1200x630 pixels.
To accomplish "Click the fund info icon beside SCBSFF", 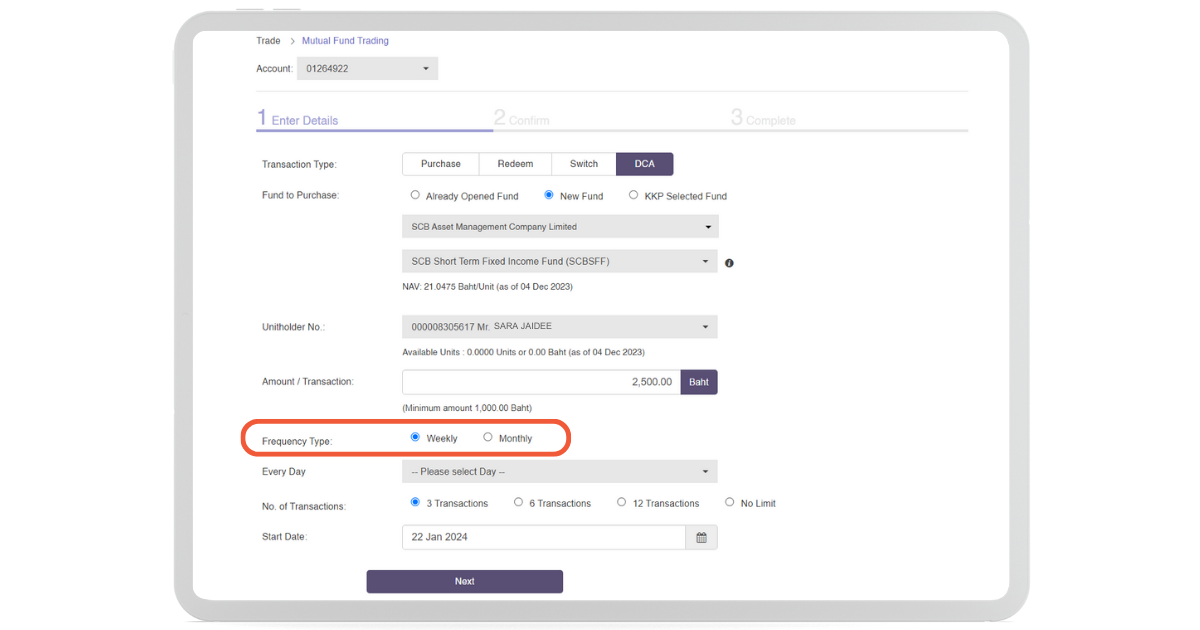I will tap(729, 263).
